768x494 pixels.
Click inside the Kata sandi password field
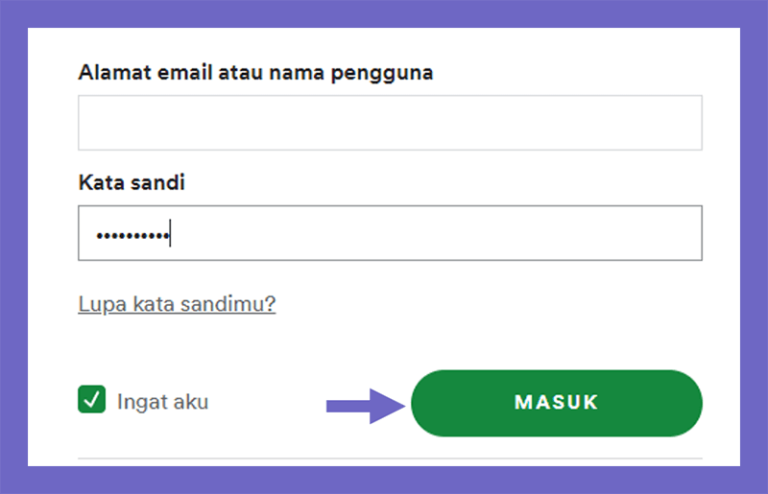(390, 233)
